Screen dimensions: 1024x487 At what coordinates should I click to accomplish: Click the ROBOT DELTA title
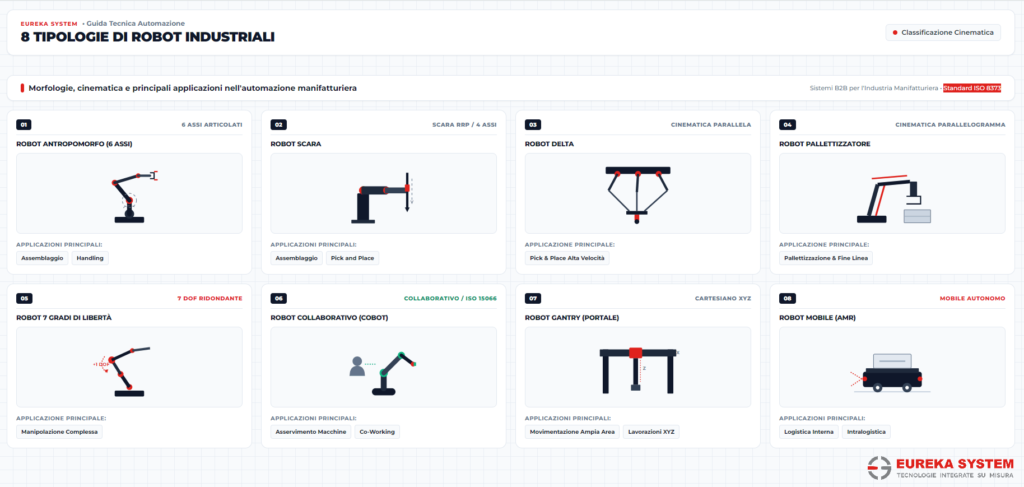click(x=549, y=144)
